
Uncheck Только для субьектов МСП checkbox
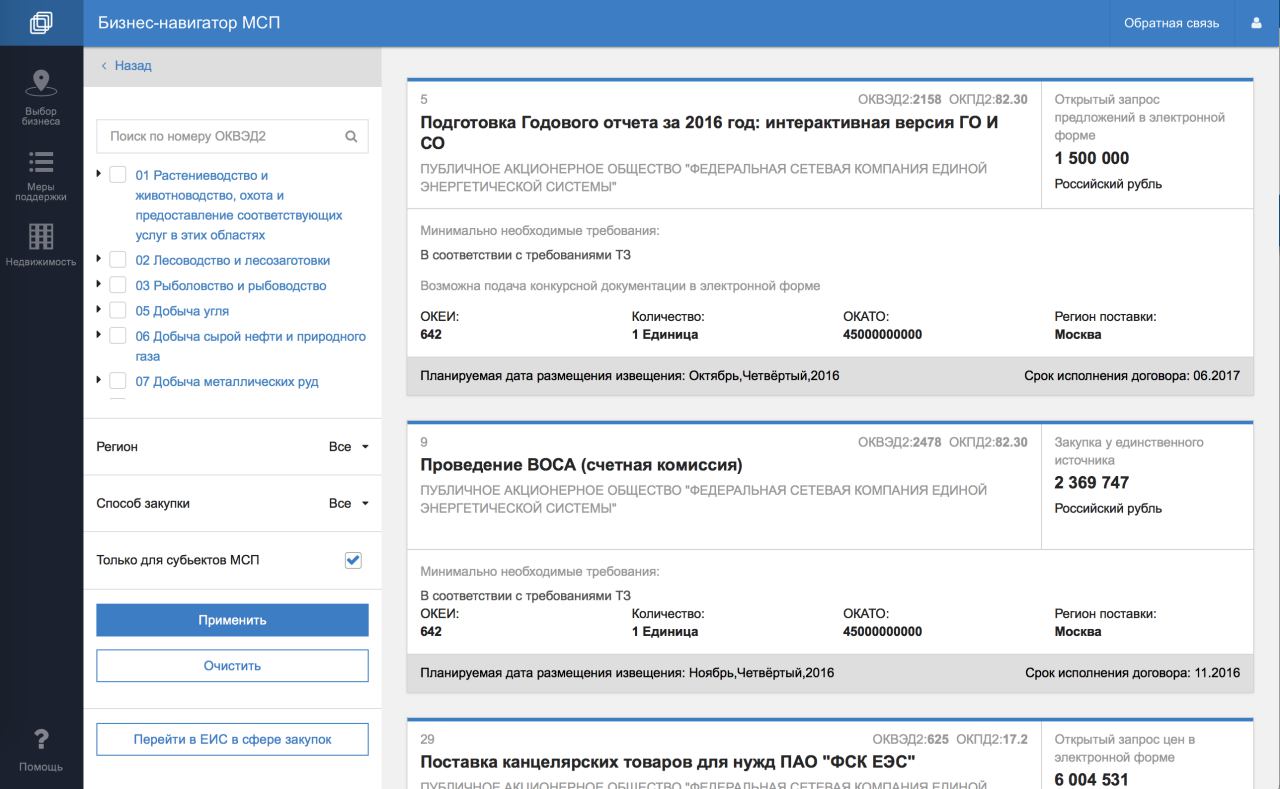352,560
